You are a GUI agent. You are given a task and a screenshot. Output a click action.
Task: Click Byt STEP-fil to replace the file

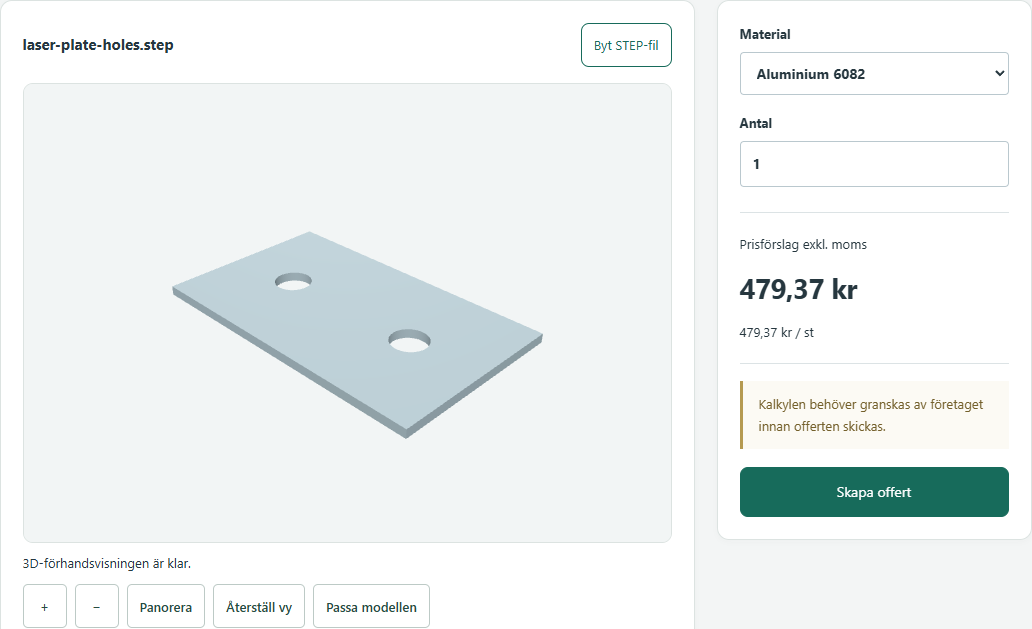[x=626, y=45]
